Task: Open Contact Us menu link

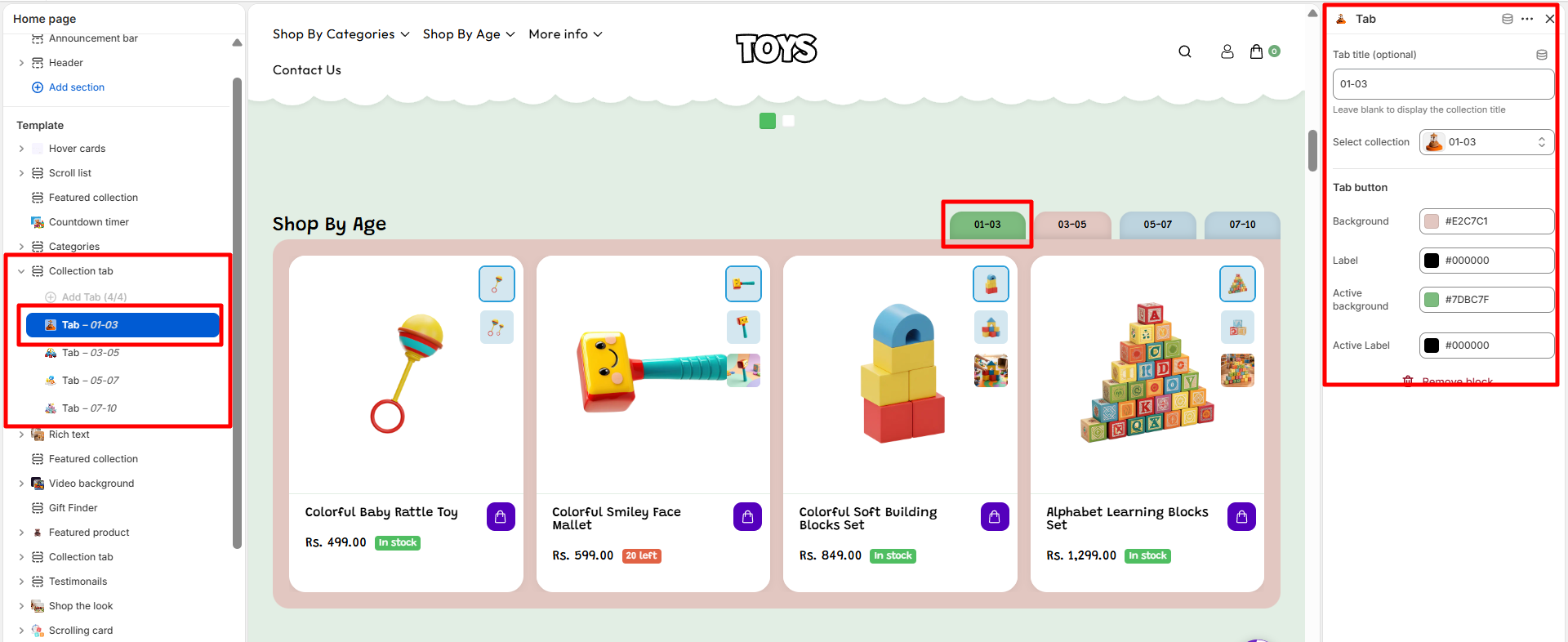Action: tap(307, 70)
